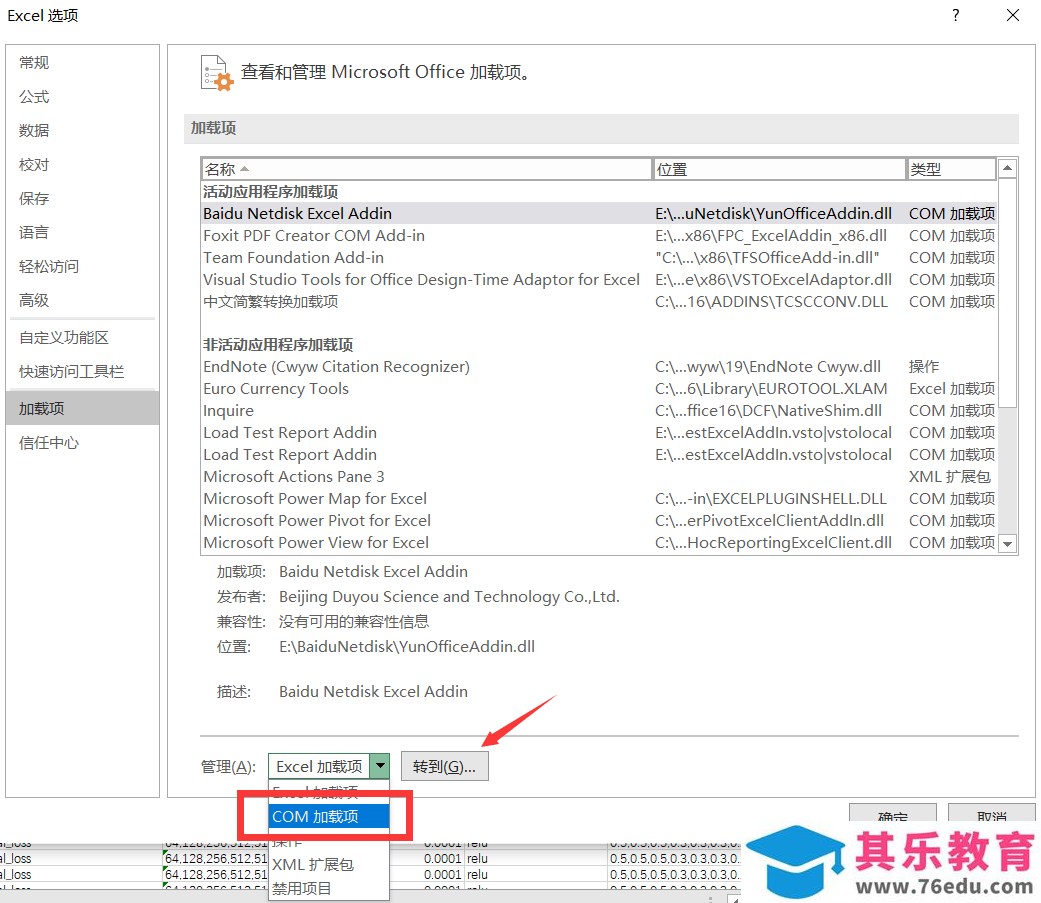This screenshot has width=1041, height=903.
Task: Click the EUROTOOL.XLAM location cell
Action: 771,388
